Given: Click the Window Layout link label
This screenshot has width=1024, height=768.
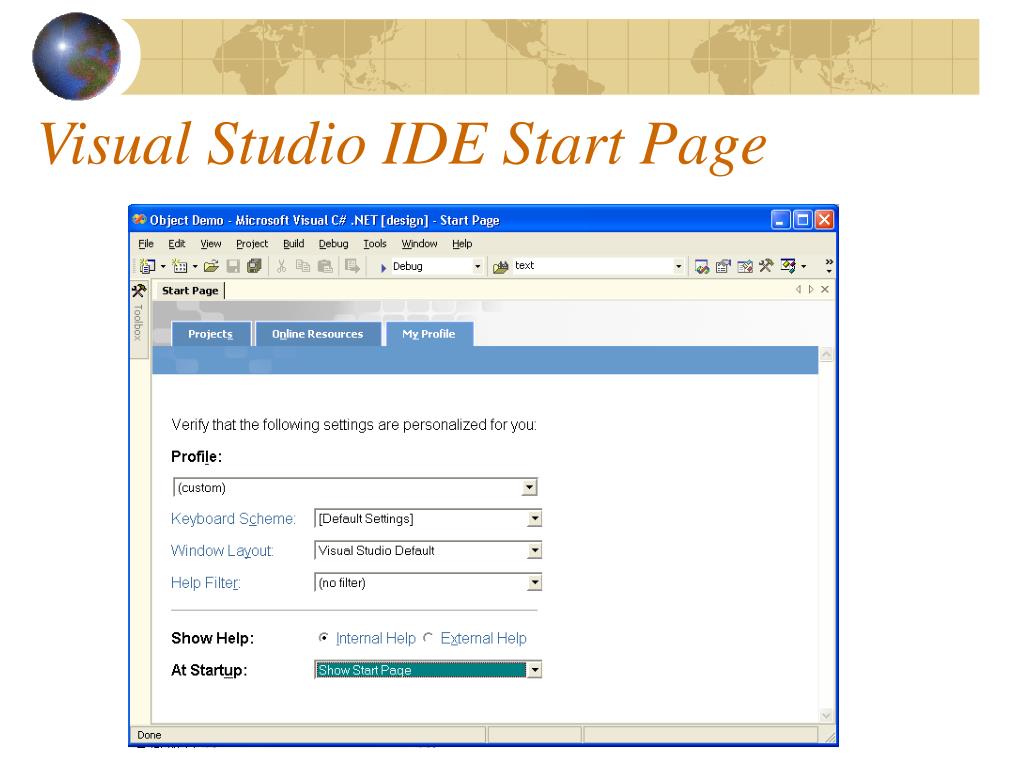Looking at the screenshot, I should coord(222,551).
